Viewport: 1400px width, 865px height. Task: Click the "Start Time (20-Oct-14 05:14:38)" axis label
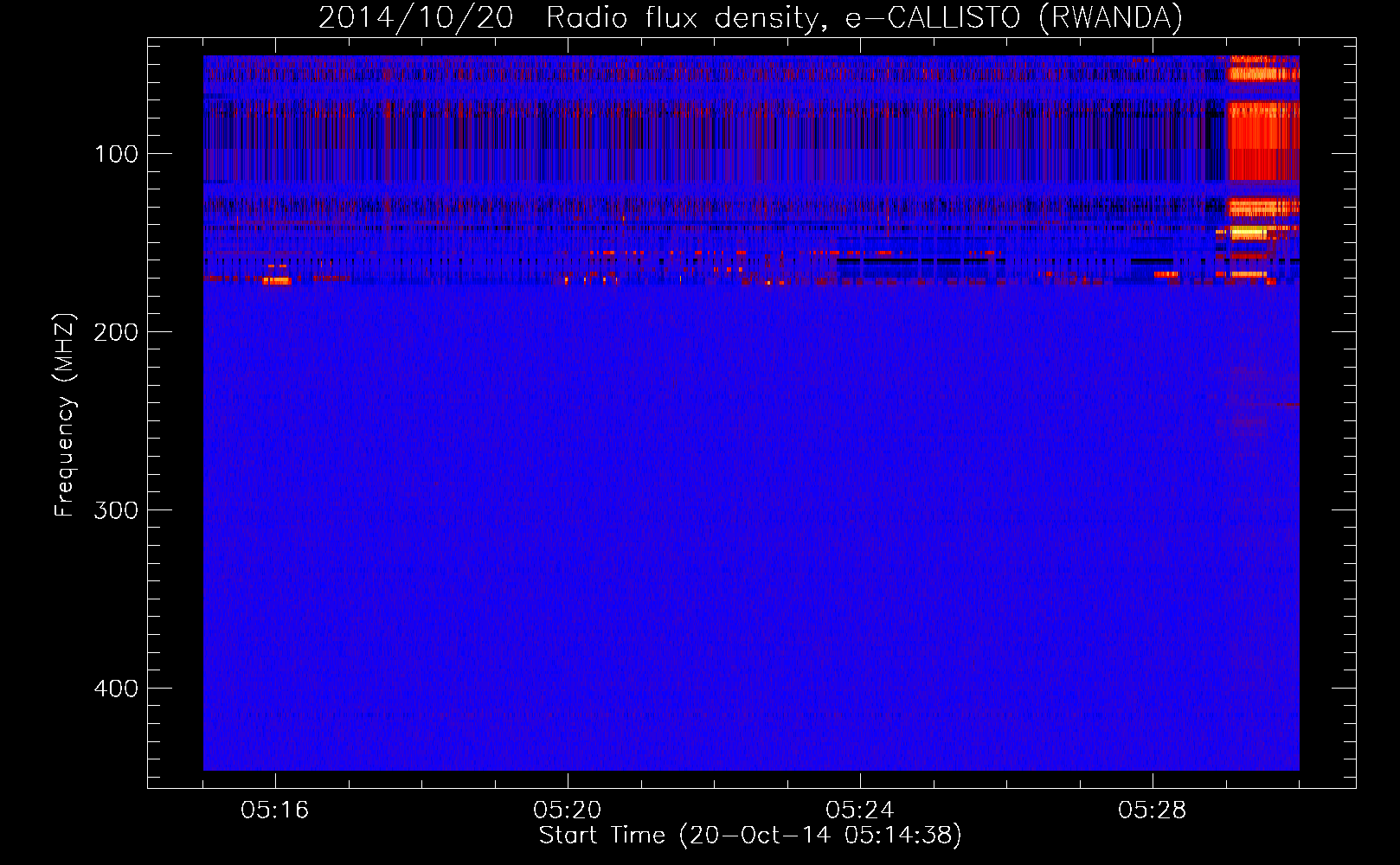click(750, 836)
